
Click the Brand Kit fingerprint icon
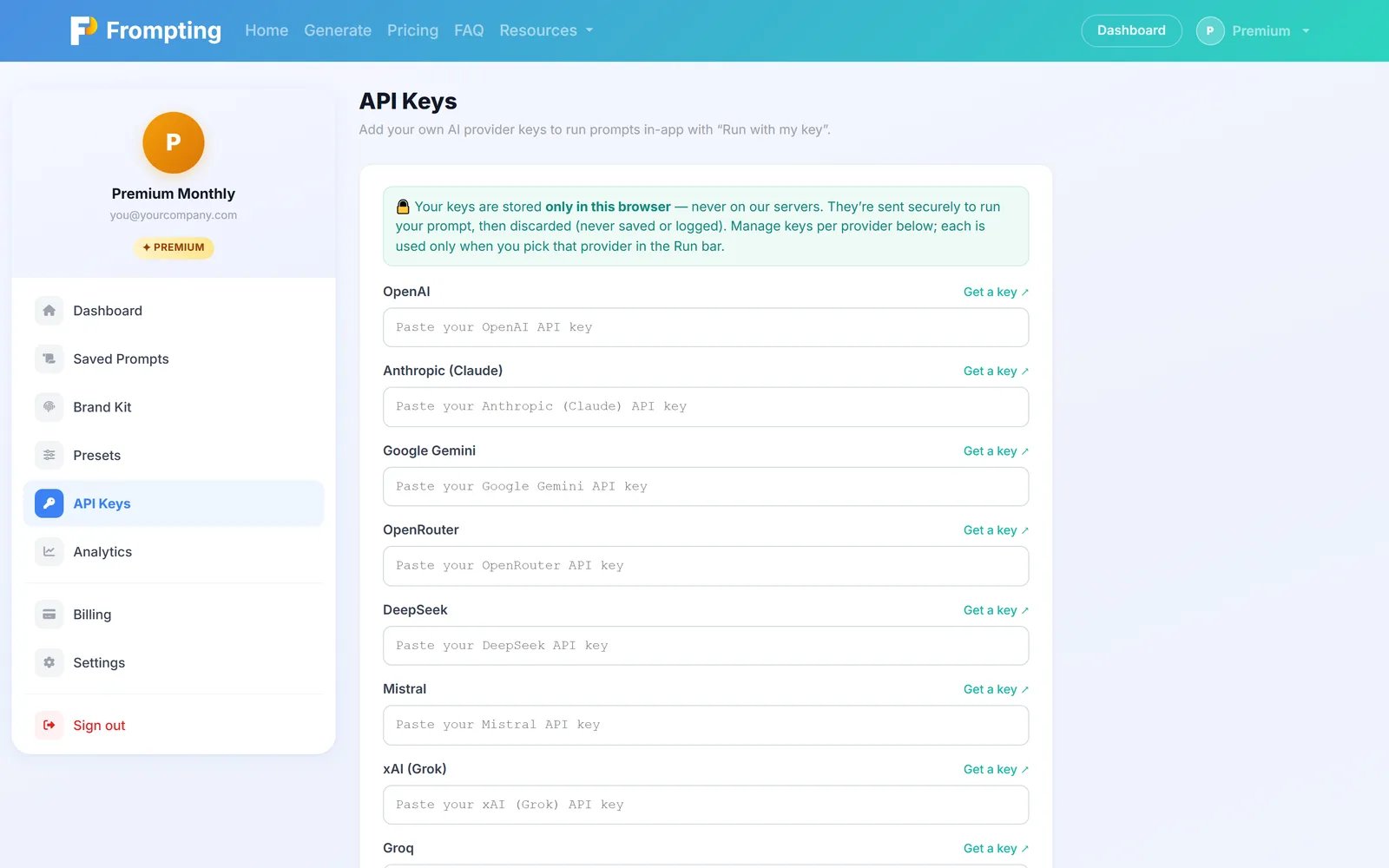49,407
